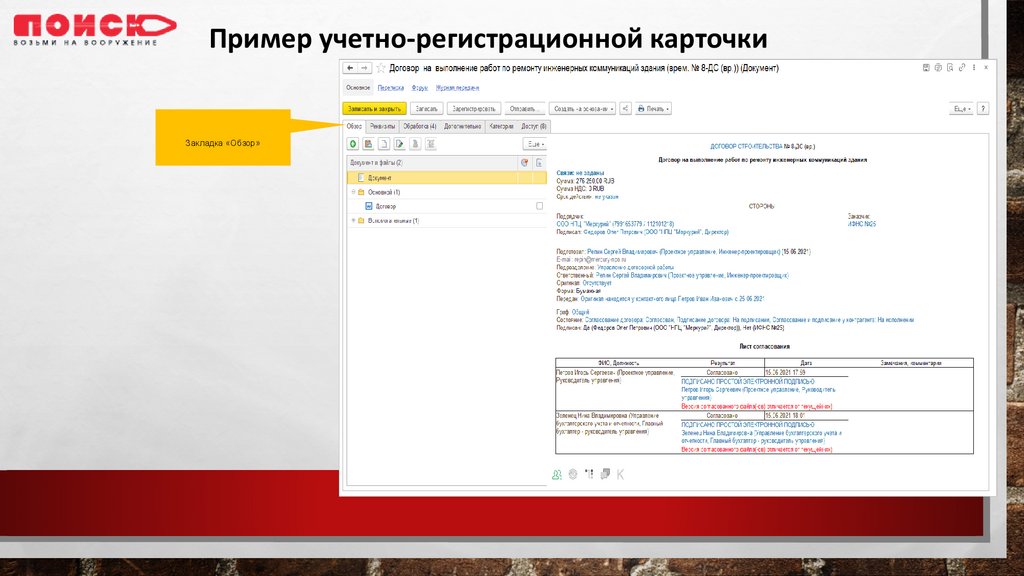Click the gray K icon below approval sheet
The image size is (1024, 576).
[x=620, y=474]
